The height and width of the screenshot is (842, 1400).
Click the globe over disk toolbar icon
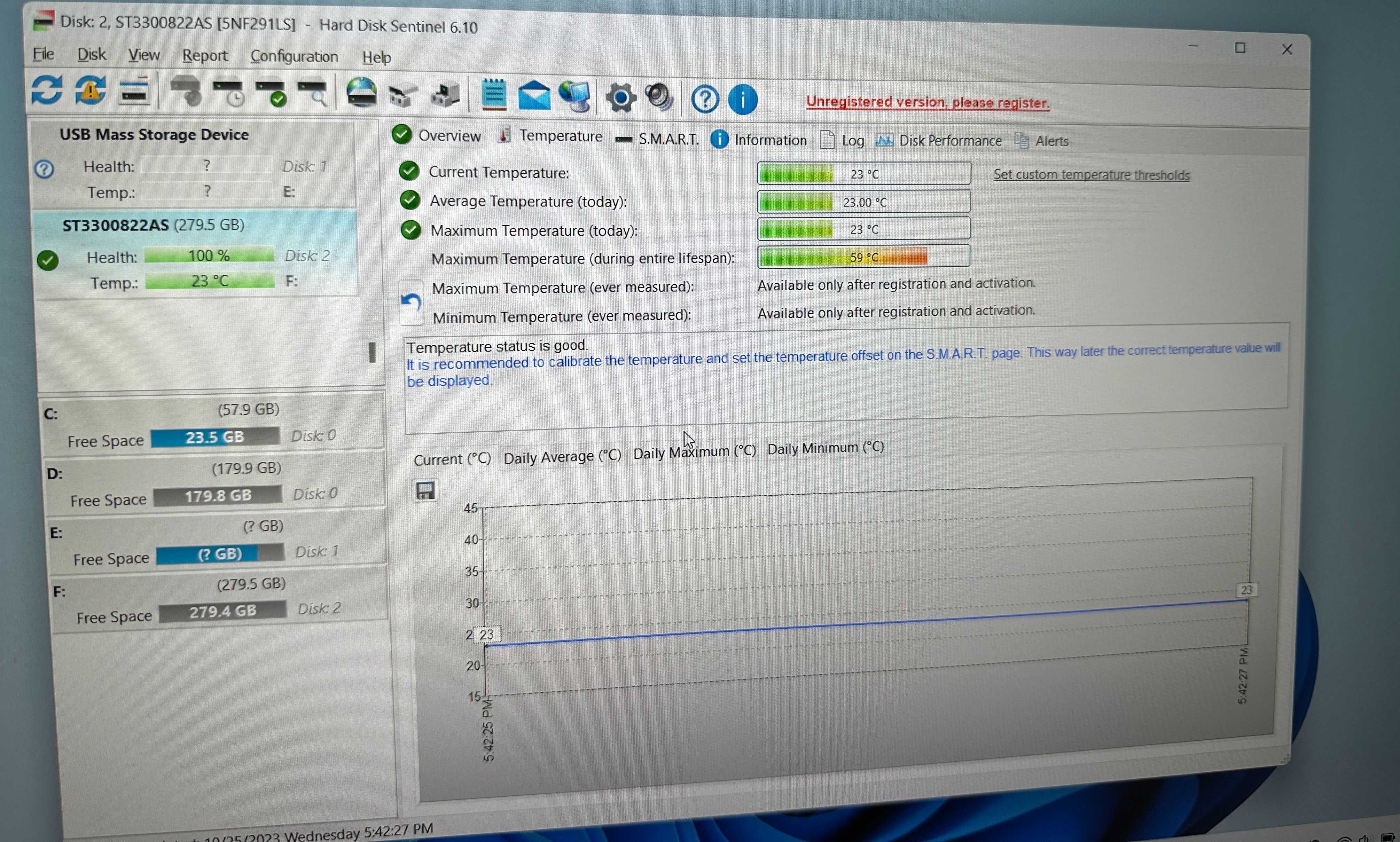coord(361,93)
